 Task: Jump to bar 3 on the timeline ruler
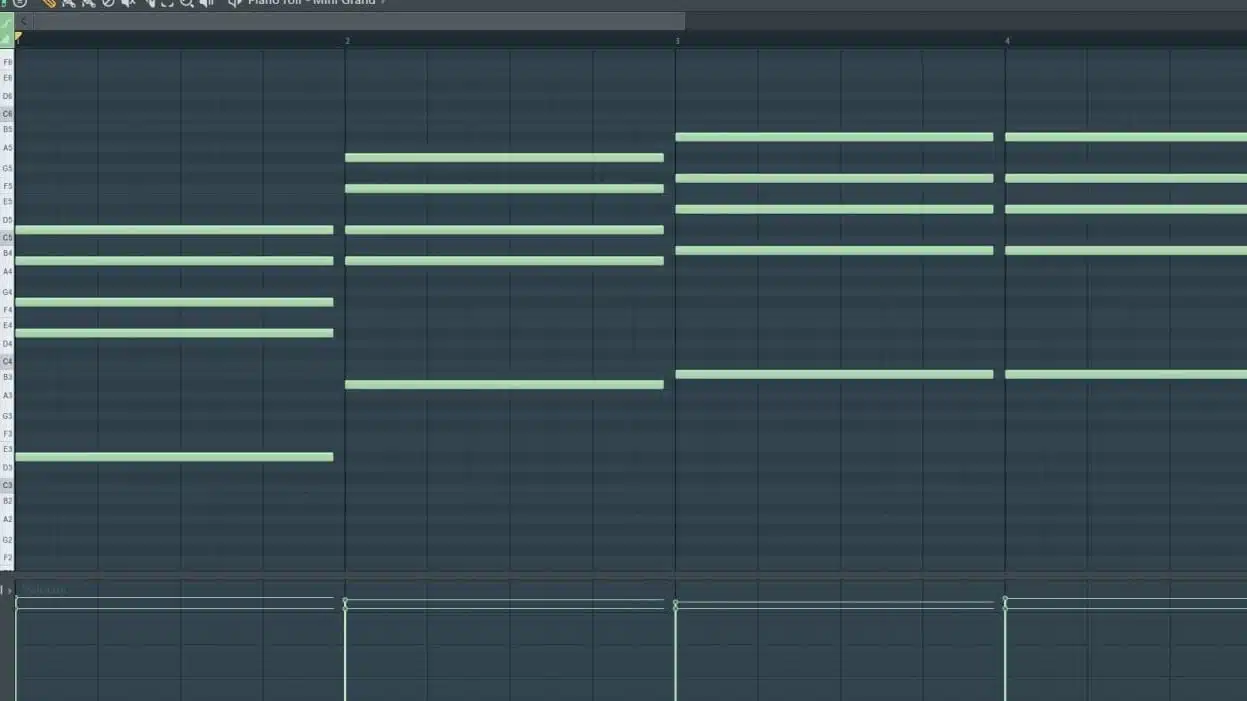[678, 41]
